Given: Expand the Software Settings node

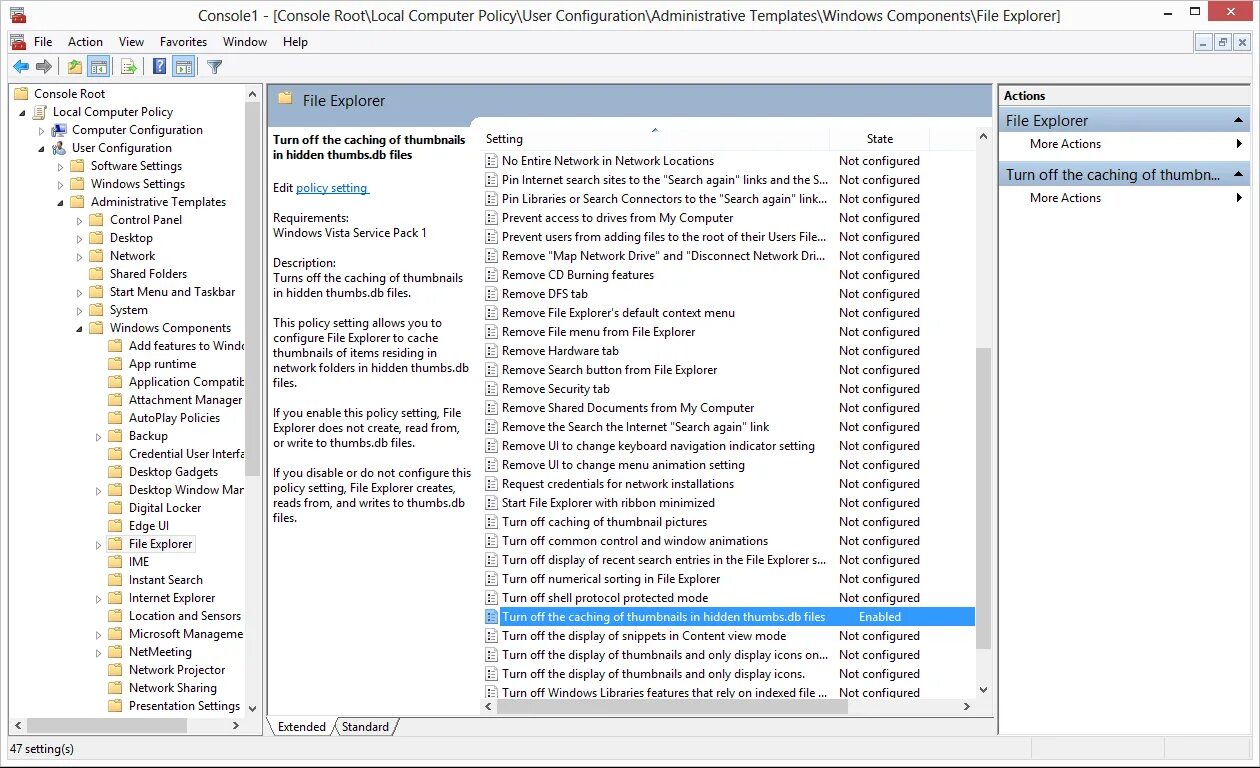Looking at the screenshot, I should click(x=61, y=167).
